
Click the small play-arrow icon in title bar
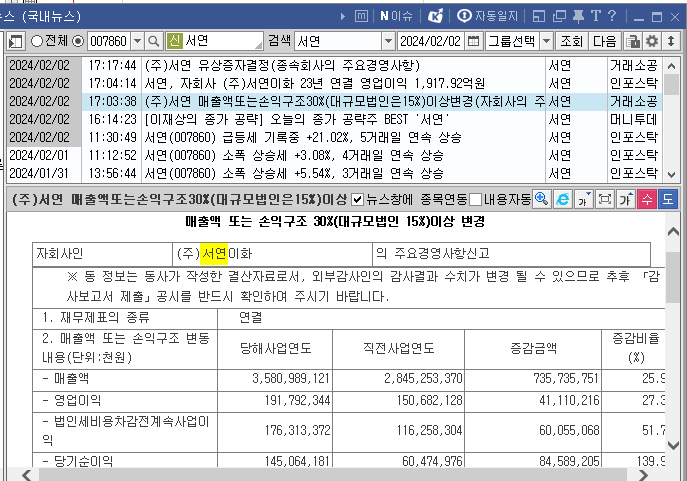(343, 17)
